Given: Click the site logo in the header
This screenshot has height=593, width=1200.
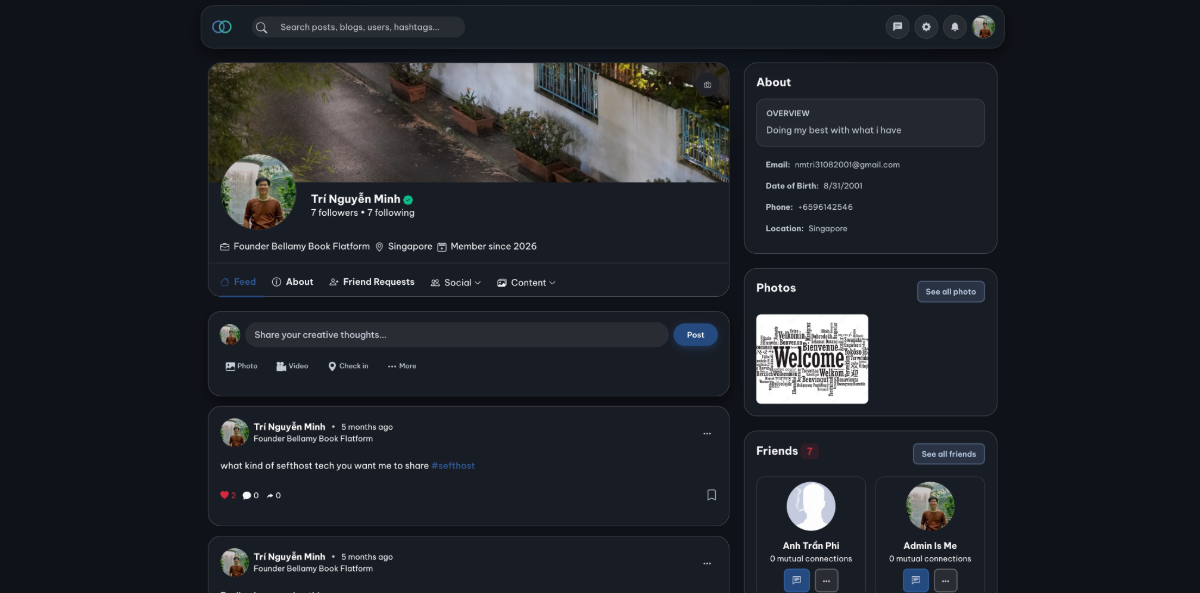Looking at the screenshot, I should pos(222,27).
